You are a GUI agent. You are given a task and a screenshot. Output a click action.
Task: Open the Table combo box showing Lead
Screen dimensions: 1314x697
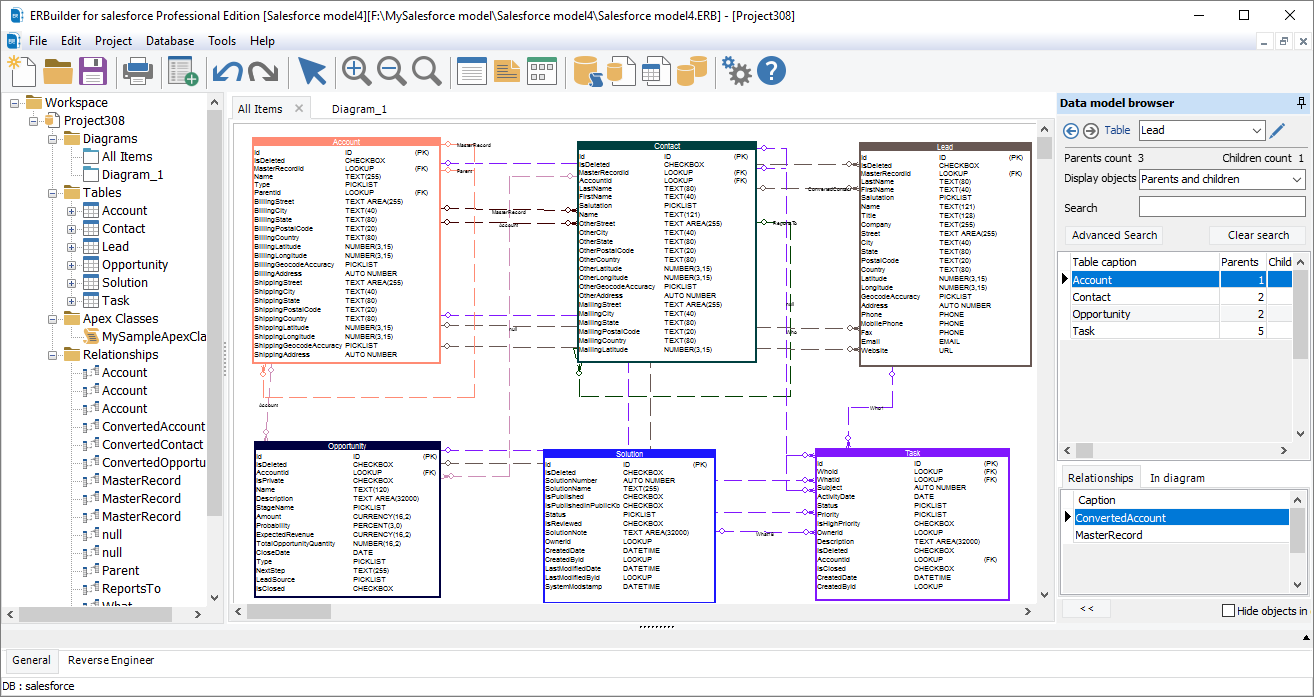(x=1202, y=131)
